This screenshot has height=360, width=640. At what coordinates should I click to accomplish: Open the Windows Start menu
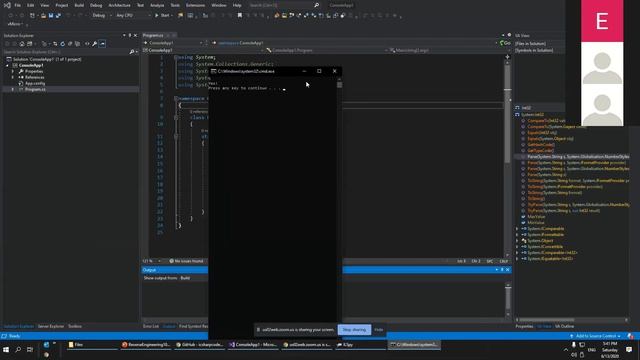pos(6,350)
